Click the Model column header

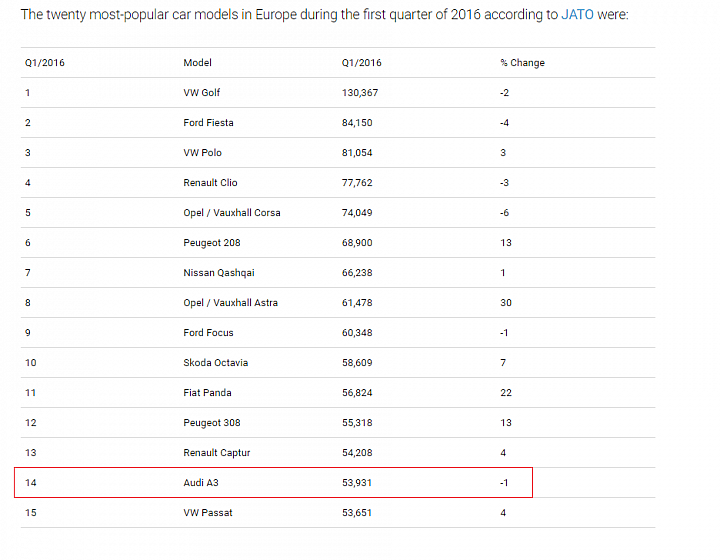197,63
